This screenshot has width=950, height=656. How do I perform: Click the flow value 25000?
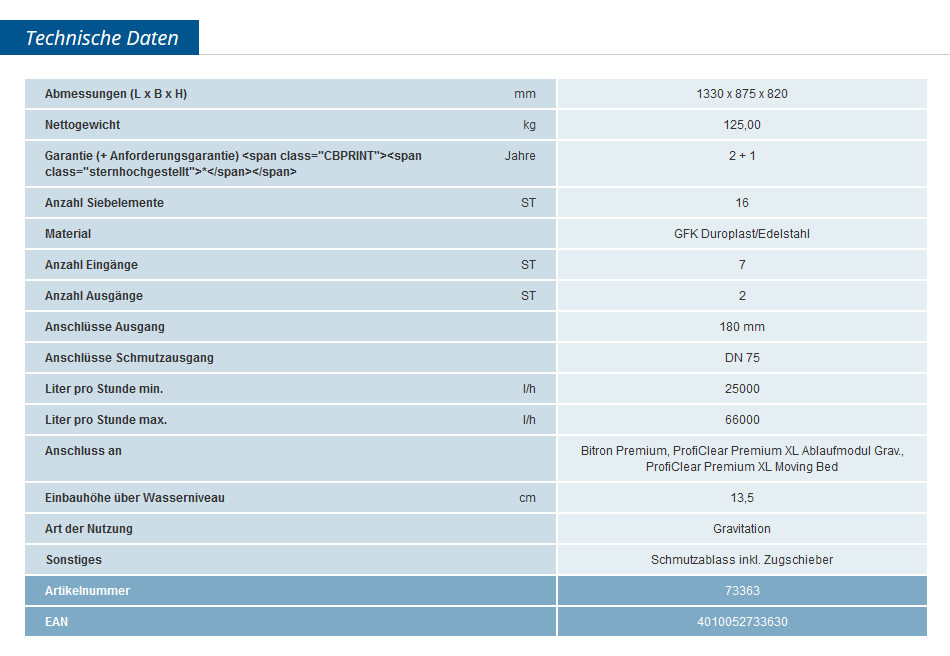point(742,389)
